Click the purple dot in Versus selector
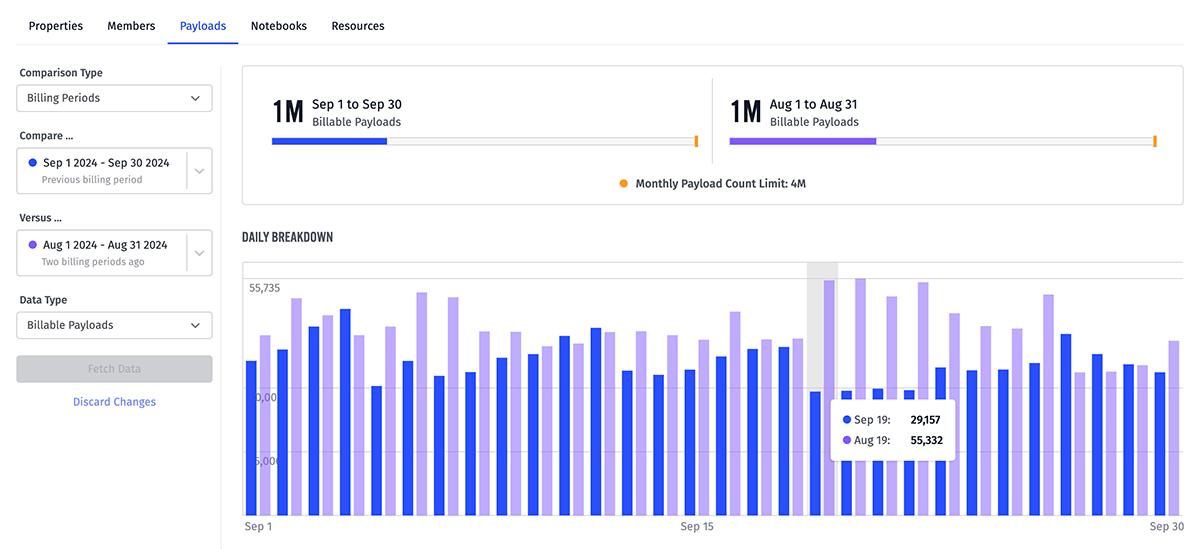 click(33, 244)
